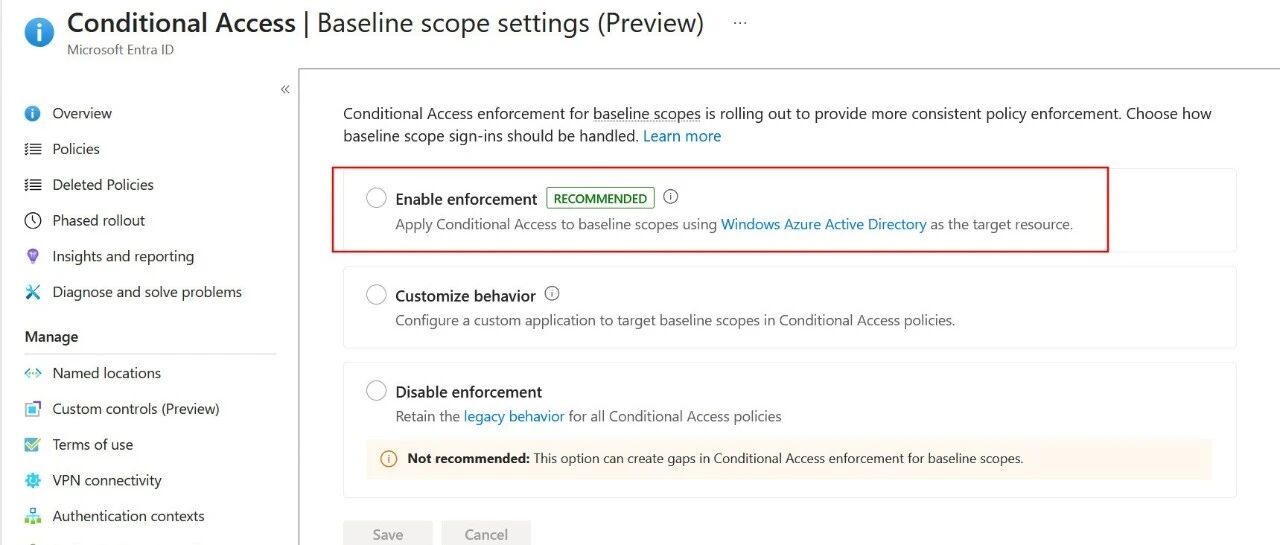Click the Insights and reporting lightbulb icon
The image size is (1280, 545).
33,257
